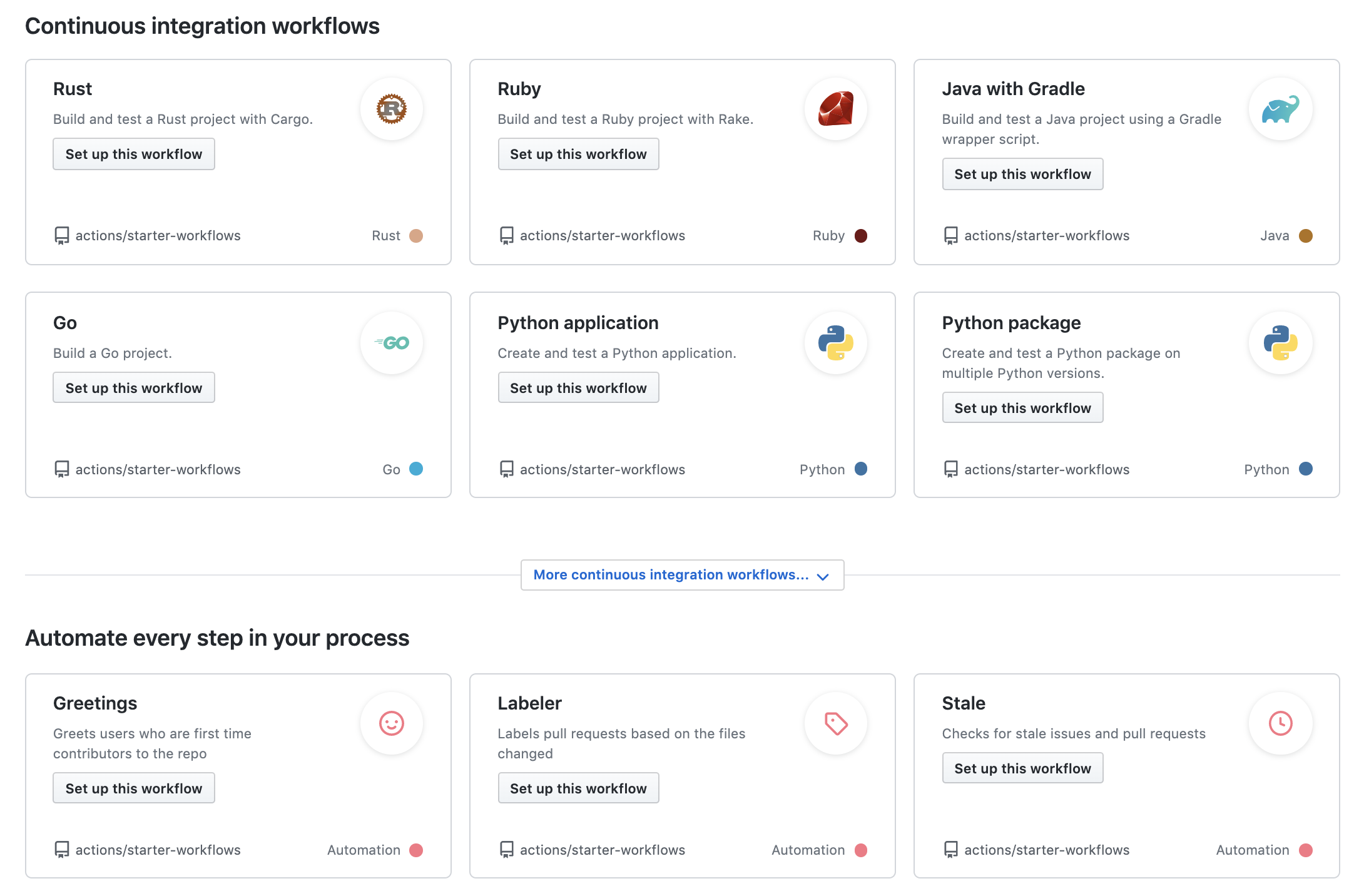Click the Ruby language color dot
Screen dimensions: 1354x896
(861, 236)
